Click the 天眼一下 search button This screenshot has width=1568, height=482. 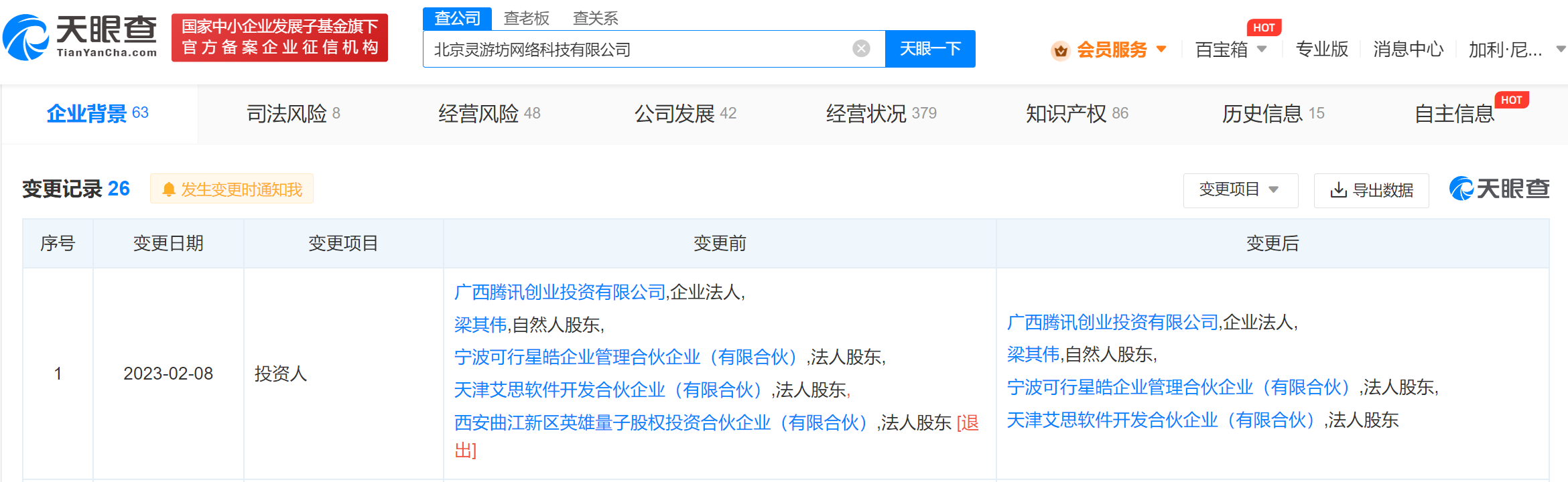[930, 49]
